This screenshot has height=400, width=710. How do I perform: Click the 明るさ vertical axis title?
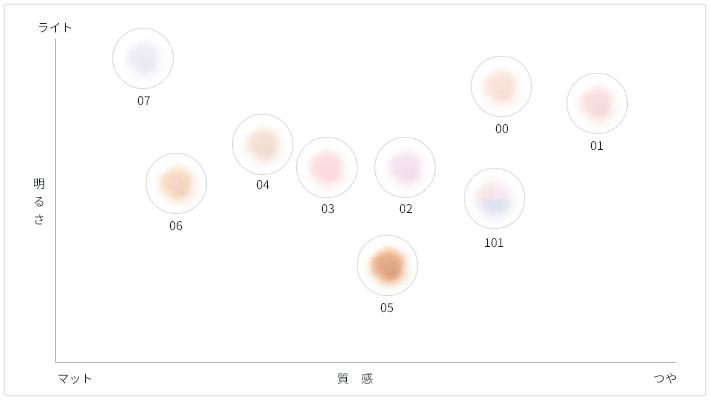[x=39, y=201]
